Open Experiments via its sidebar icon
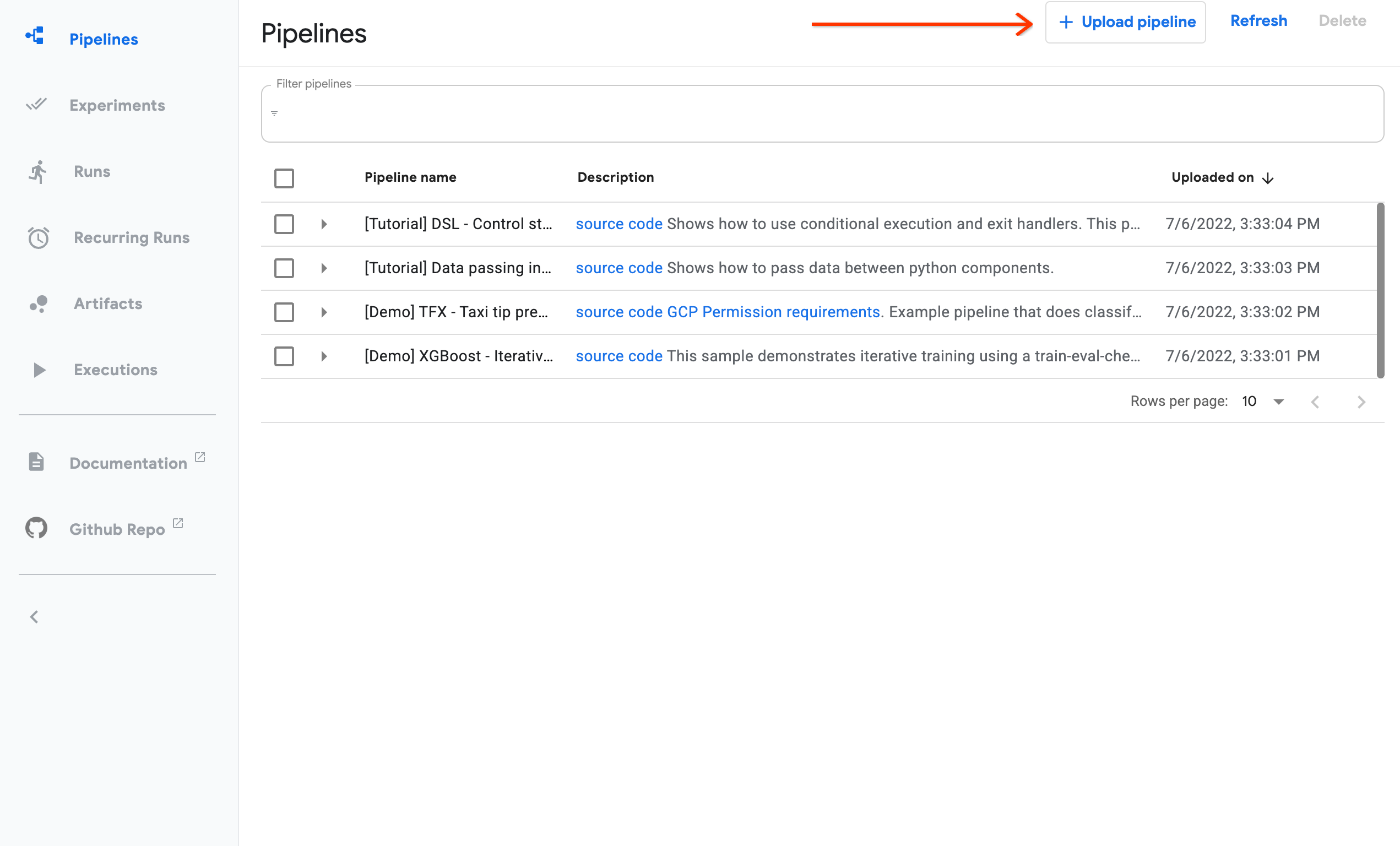Viewport: 1400px width, 846px height. click(x=36, y=105)
